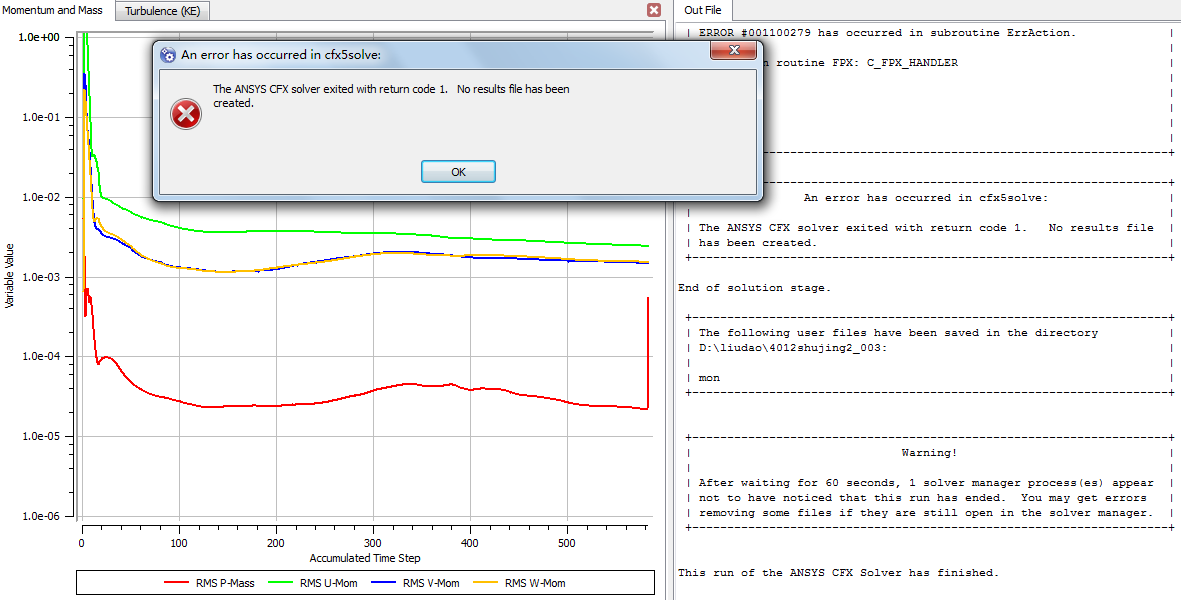The image size is (1181, 600).
Task: Click the End of solution stage line
Action: pos(753,288)
